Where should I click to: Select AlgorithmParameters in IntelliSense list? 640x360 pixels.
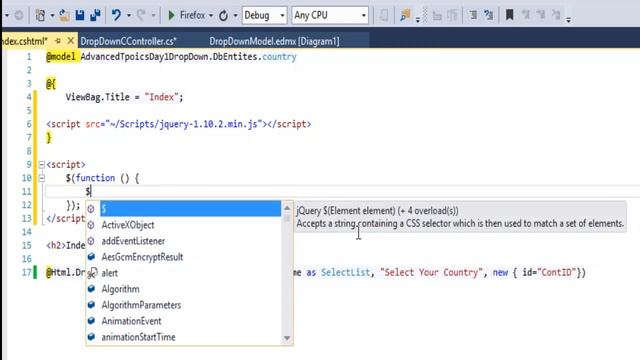pos(183,305)
